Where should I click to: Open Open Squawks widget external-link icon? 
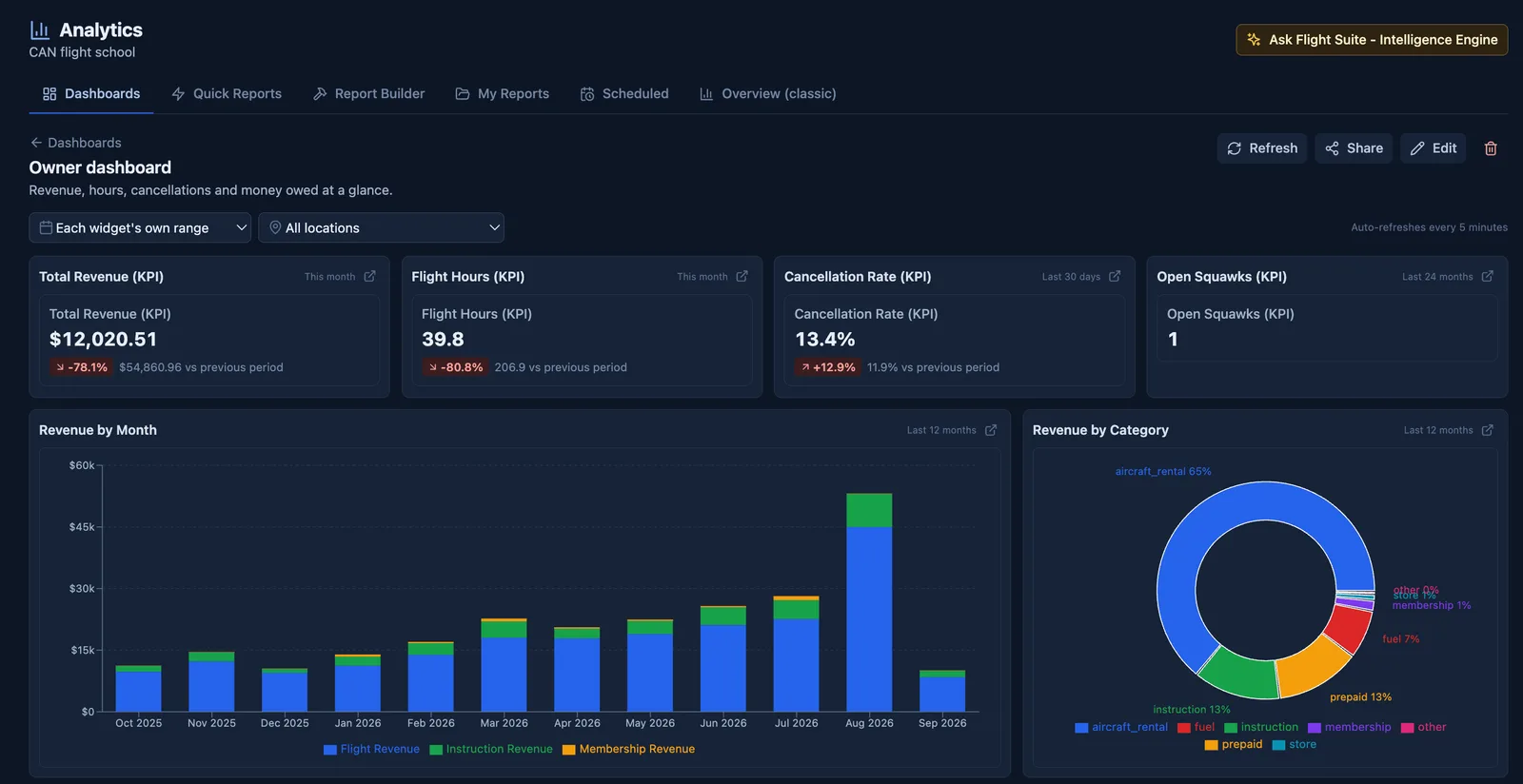(1487, 277)
